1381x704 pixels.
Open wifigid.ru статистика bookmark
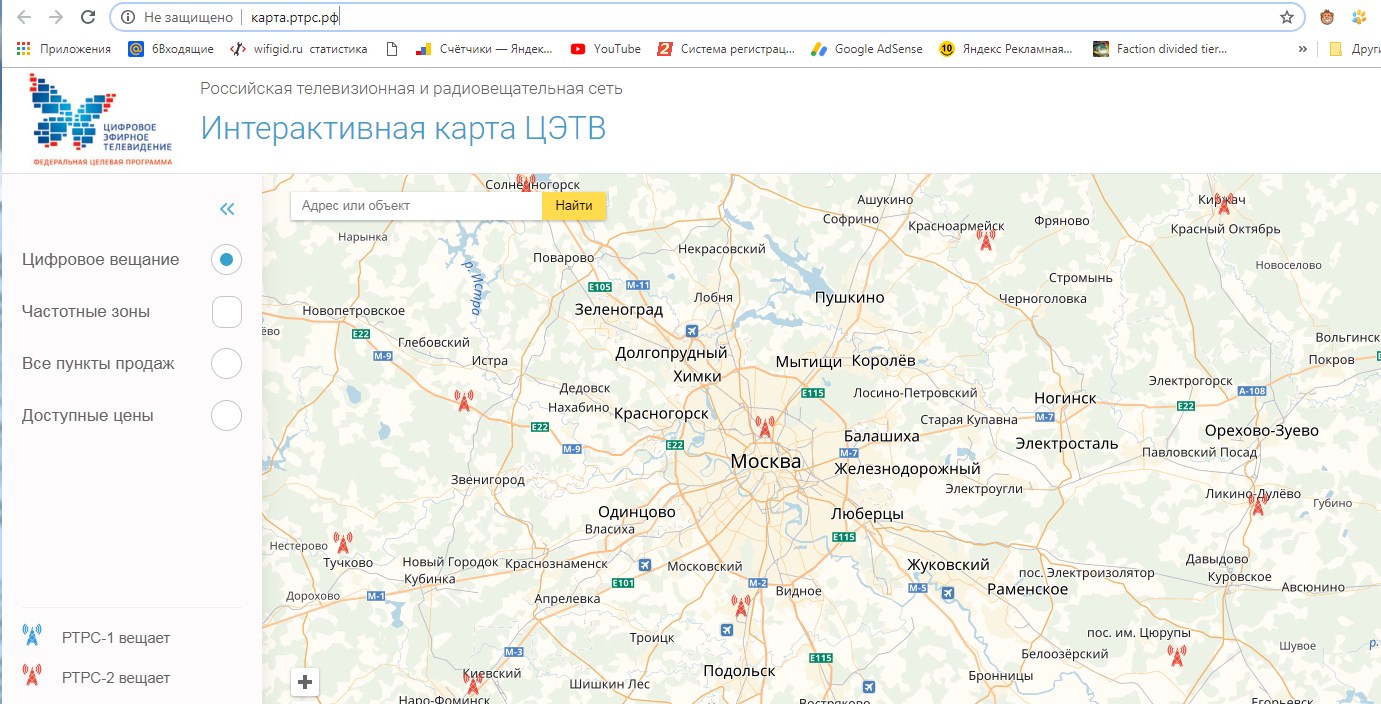299,48
